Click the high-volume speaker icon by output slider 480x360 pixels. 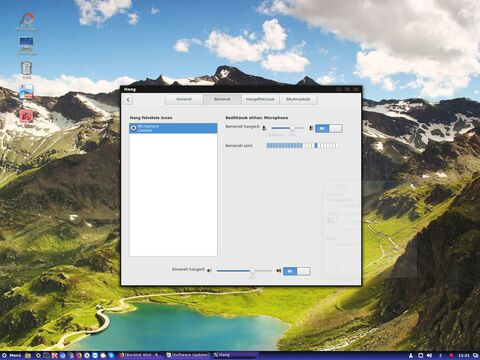click(279, 271)
